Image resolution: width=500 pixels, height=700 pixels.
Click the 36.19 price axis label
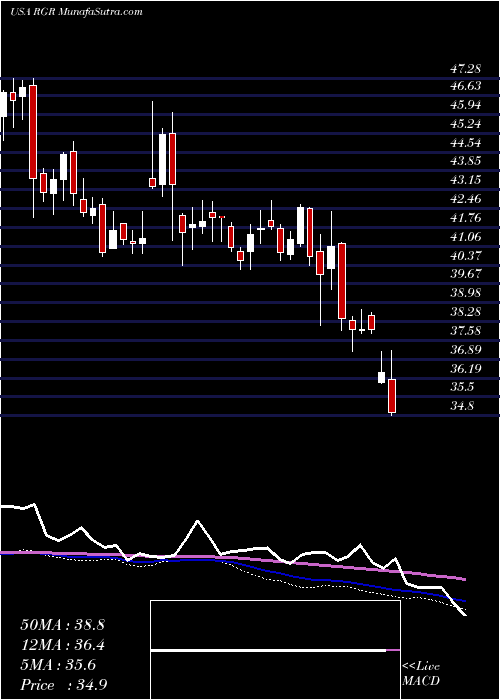[x=465, y=369]
